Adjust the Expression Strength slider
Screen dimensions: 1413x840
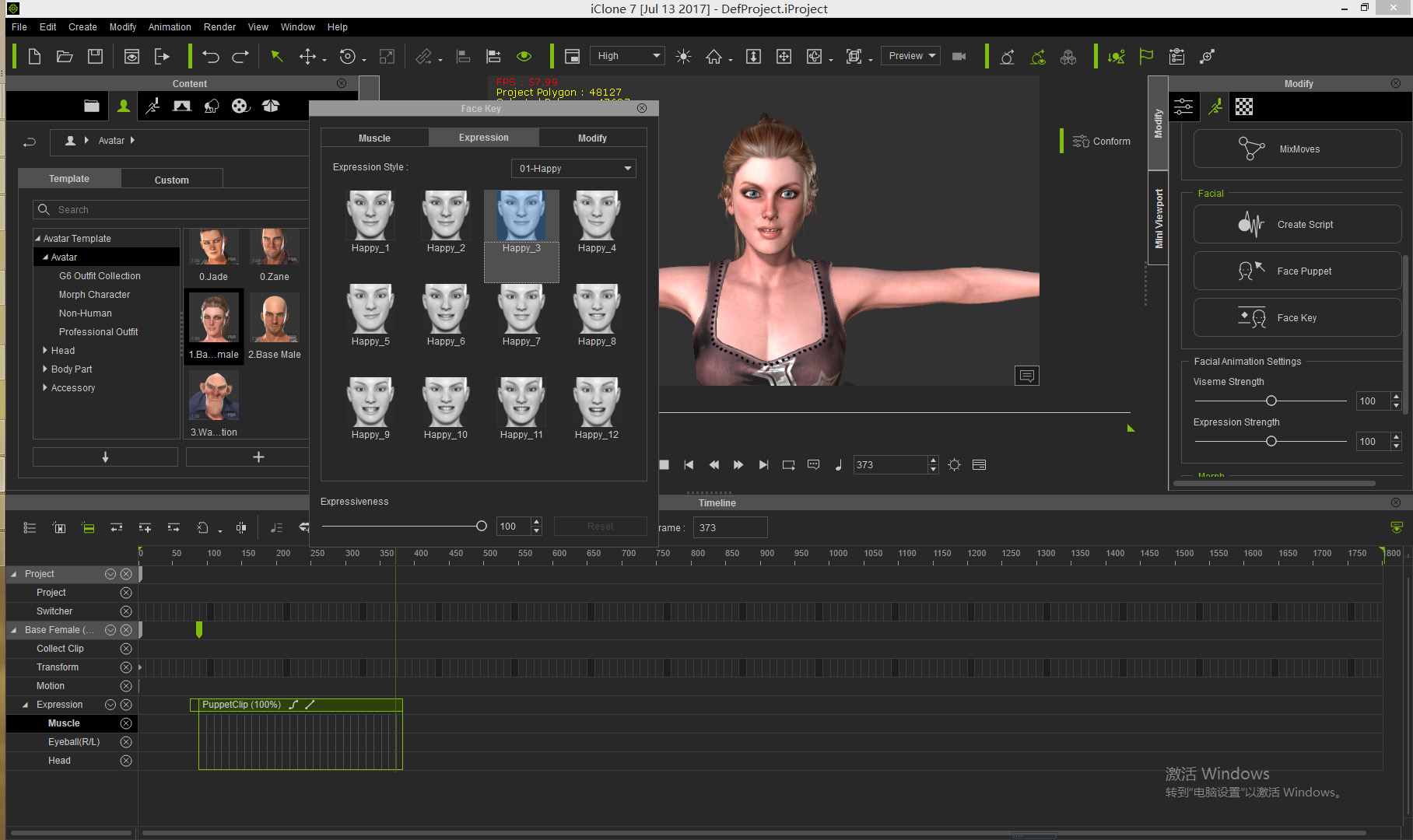(1271, 442)
